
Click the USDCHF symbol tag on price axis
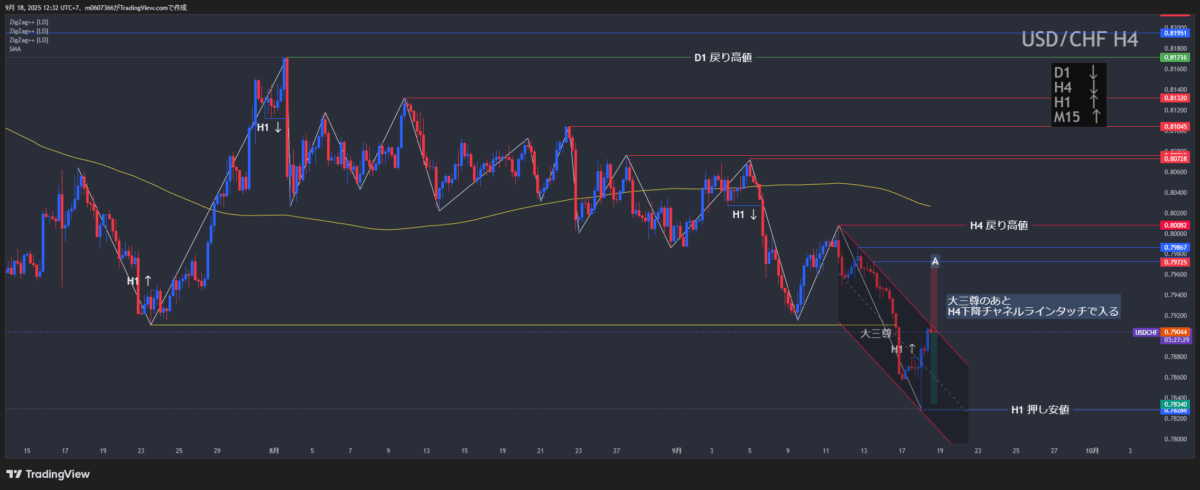click(x=1146, y=331)
